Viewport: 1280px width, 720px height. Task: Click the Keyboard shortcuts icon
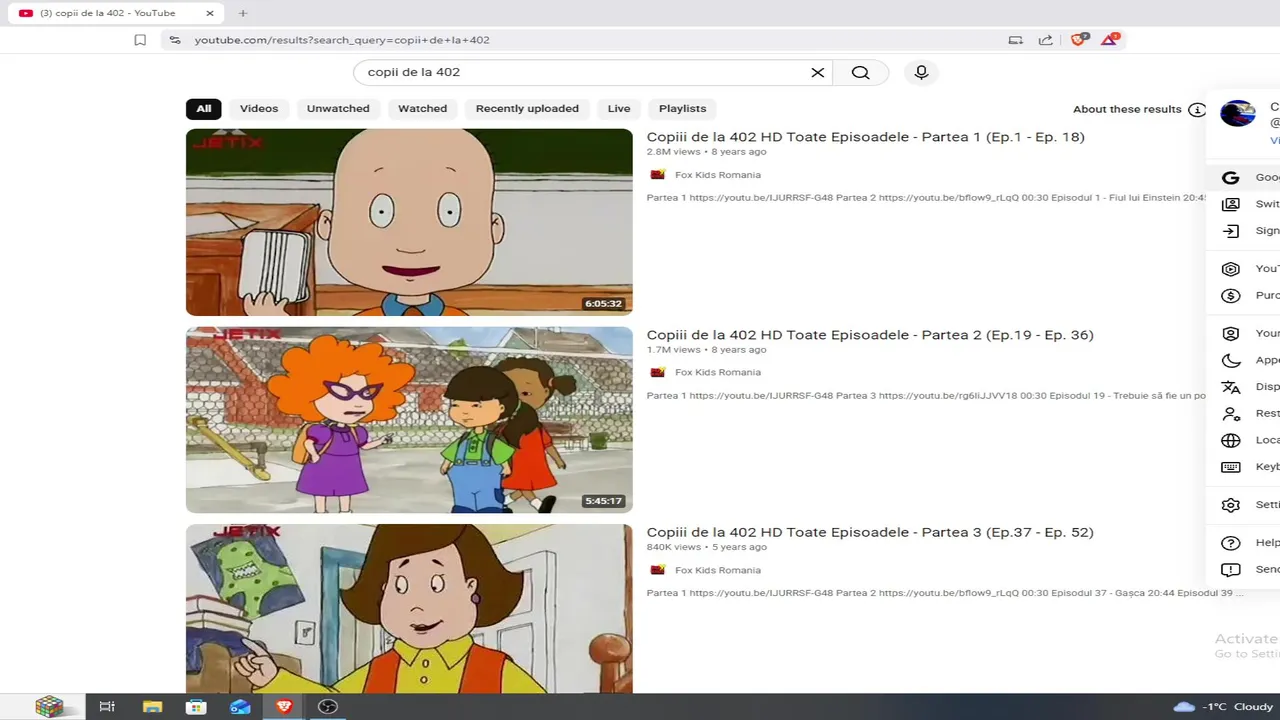pyautogui.click(x=1231, y=467)
